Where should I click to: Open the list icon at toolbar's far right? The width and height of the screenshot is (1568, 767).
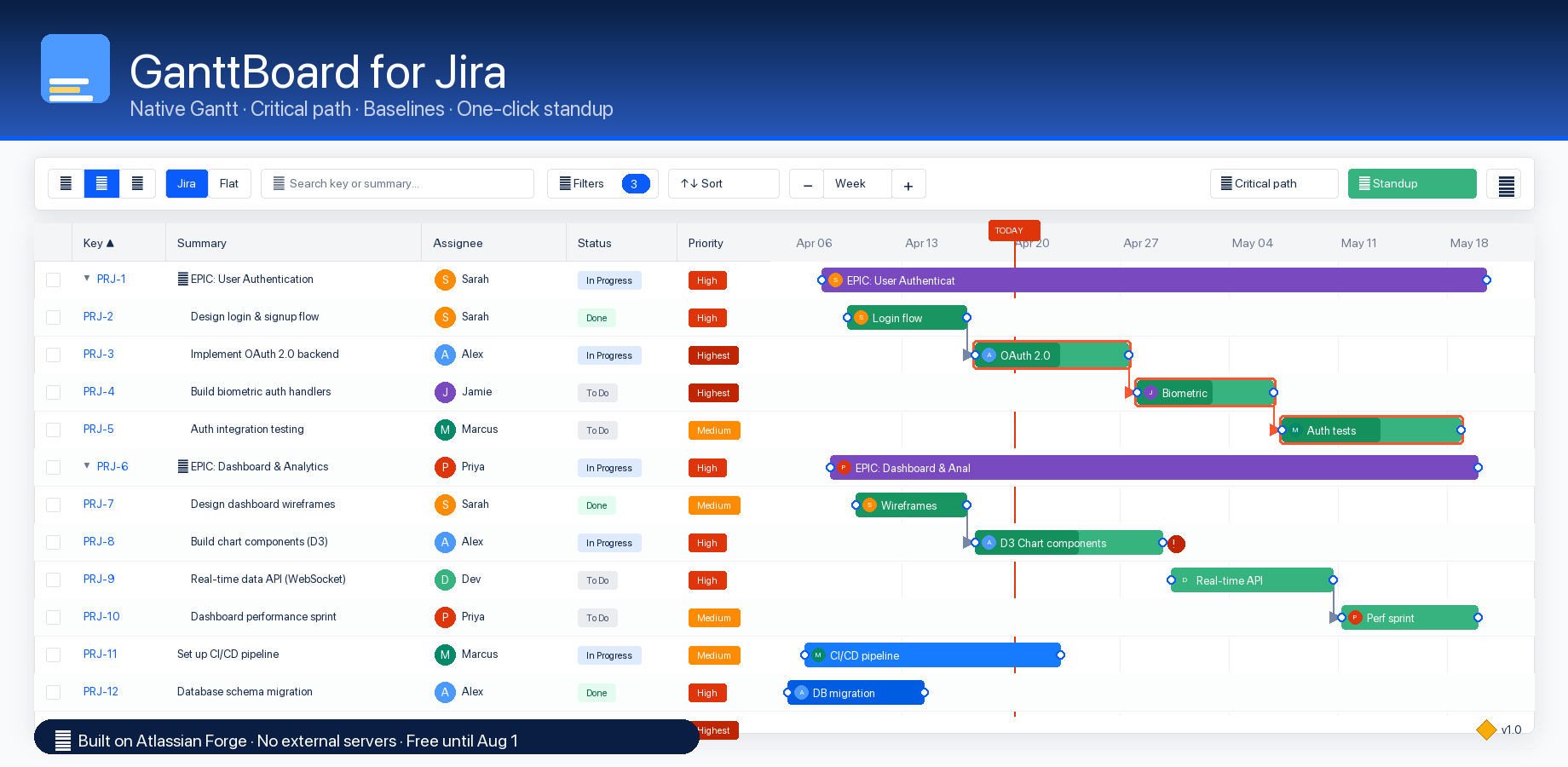1504,183
